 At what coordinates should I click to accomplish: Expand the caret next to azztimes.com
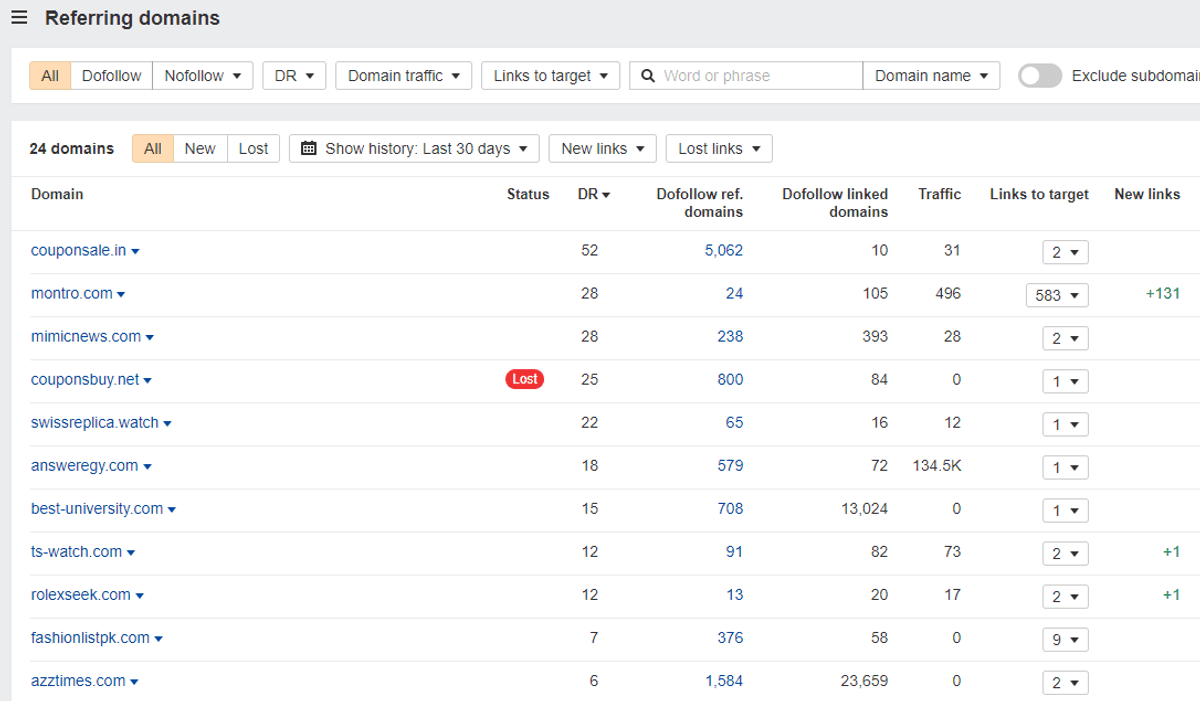134,682
